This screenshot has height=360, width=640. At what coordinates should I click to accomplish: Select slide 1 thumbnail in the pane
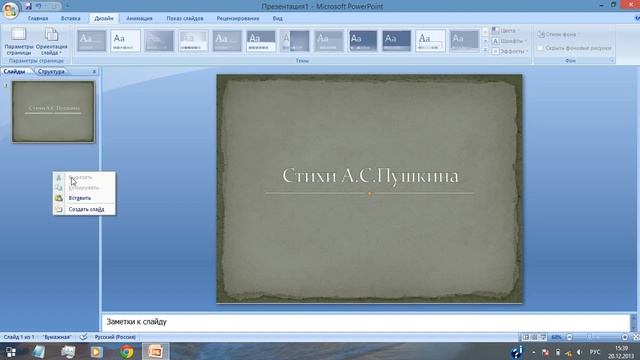53,111
